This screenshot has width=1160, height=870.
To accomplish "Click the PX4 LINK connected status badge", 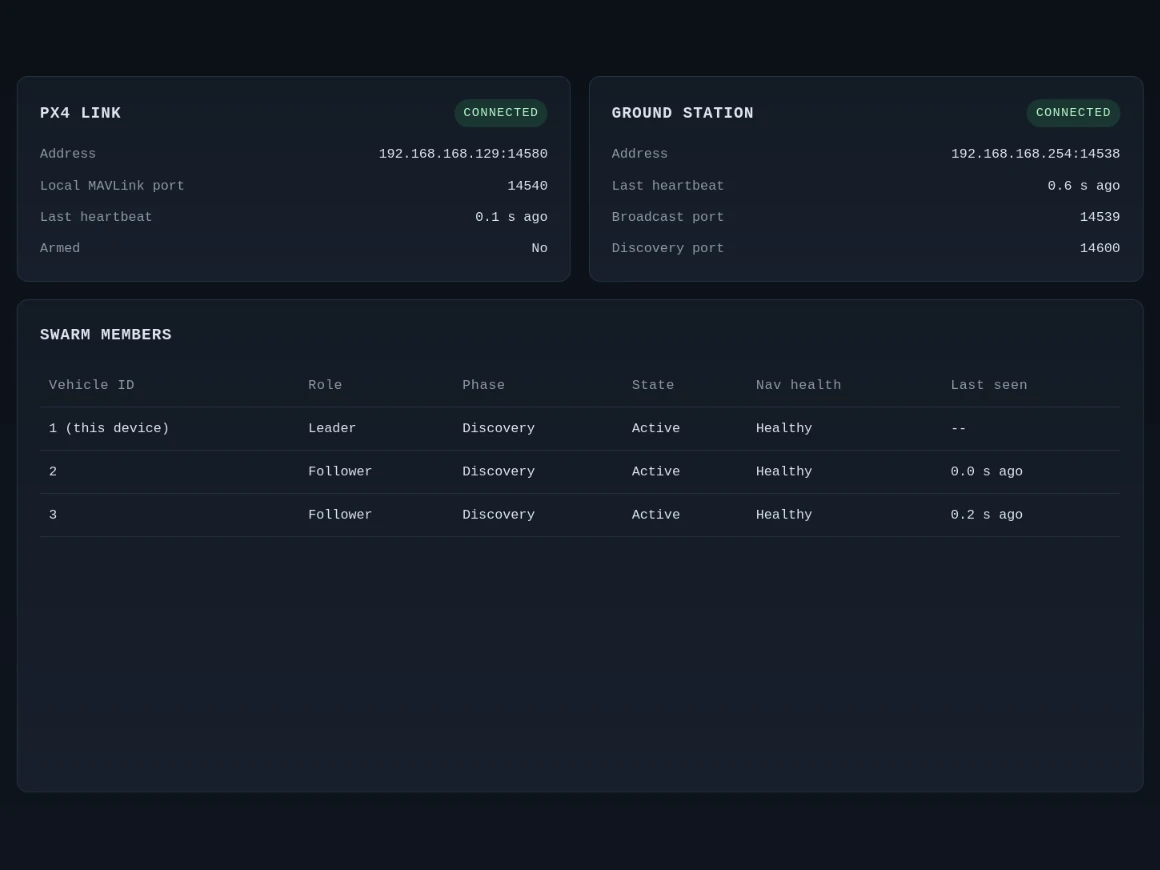I will coord(501,112).
